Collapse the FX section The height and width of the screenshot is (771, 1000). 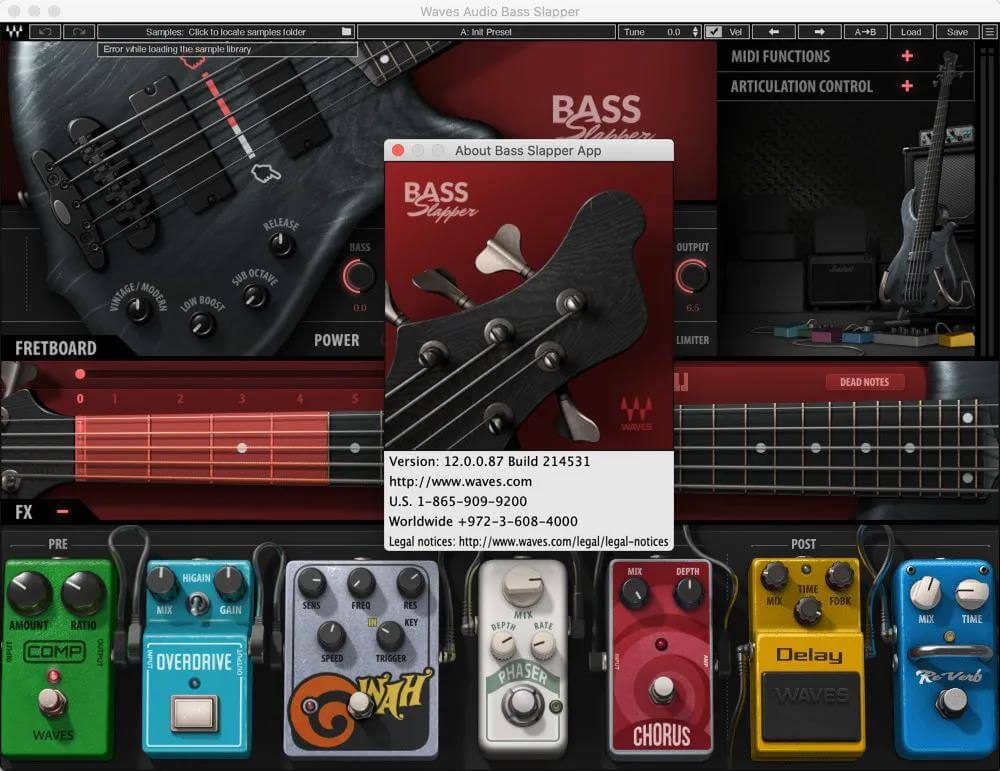(x=62, y=511)
